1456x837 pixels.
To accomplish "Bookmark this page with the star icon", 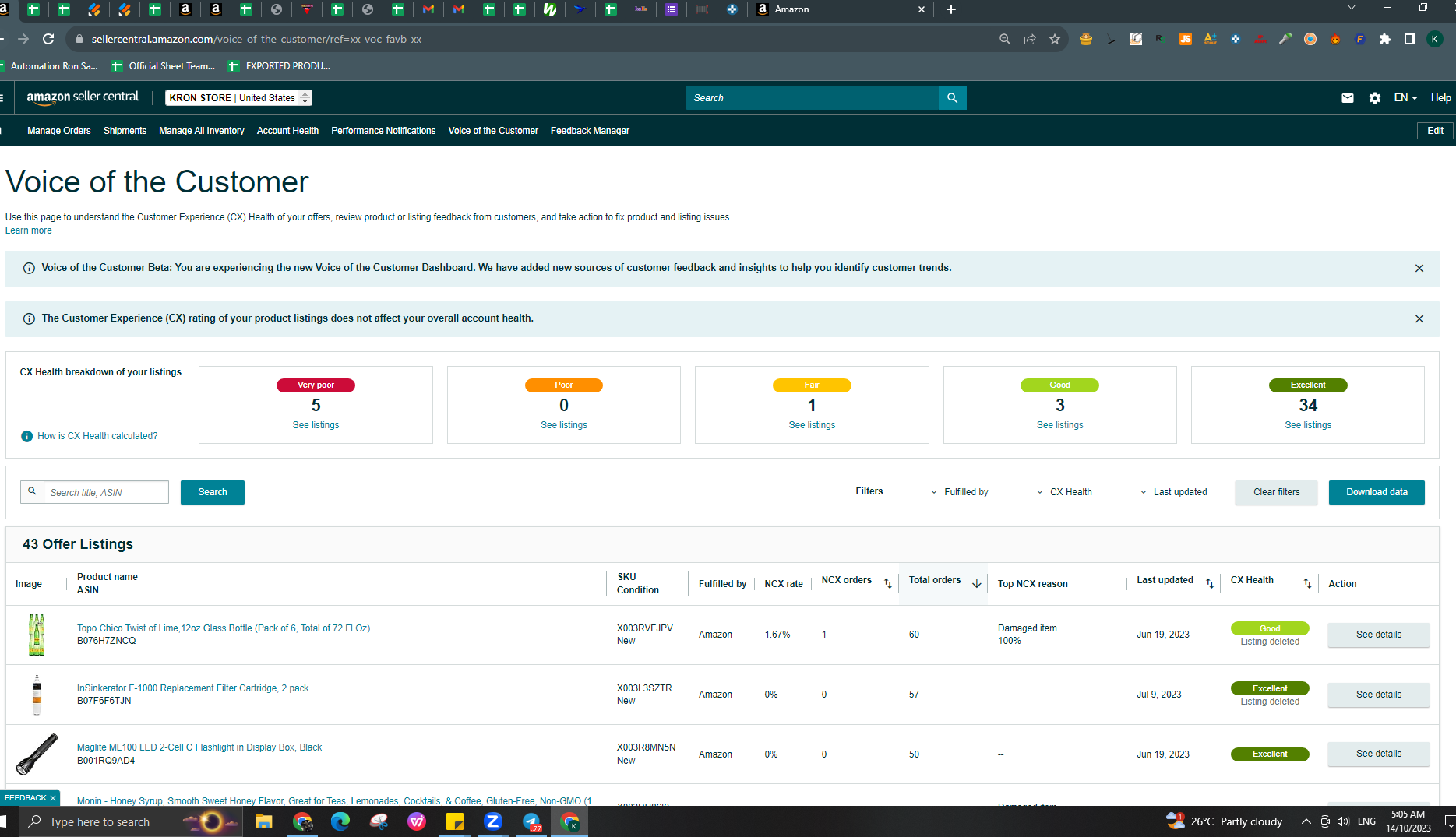I will click(1055, 39).
